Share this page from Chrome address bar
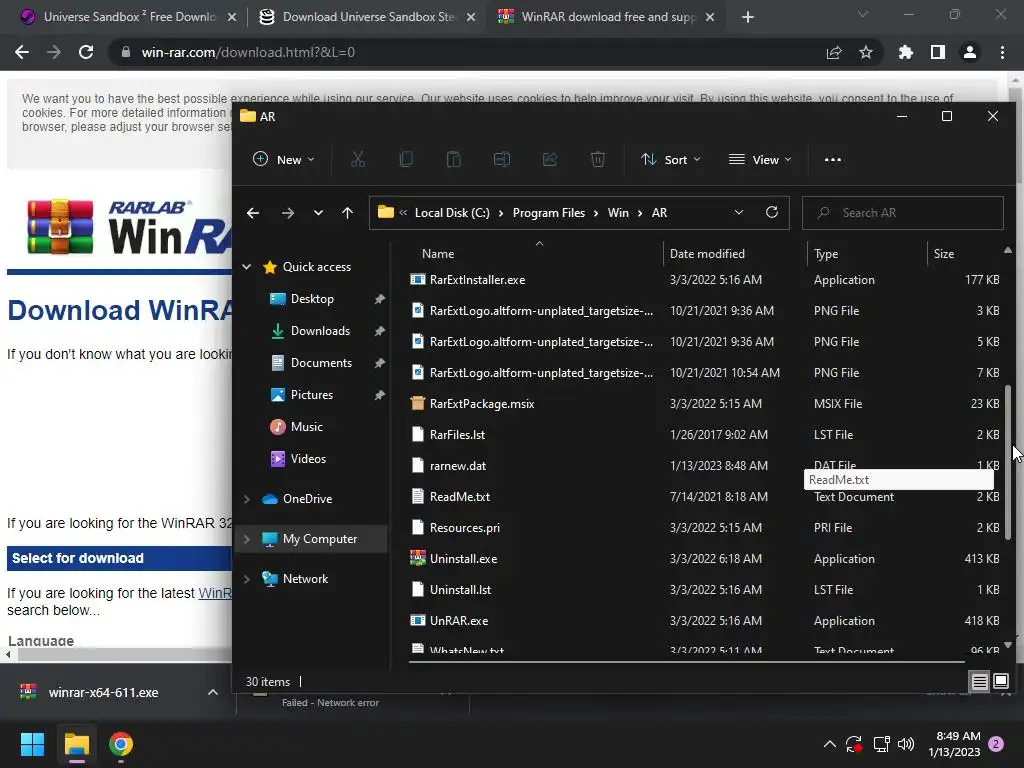 (x=834, y=52)
